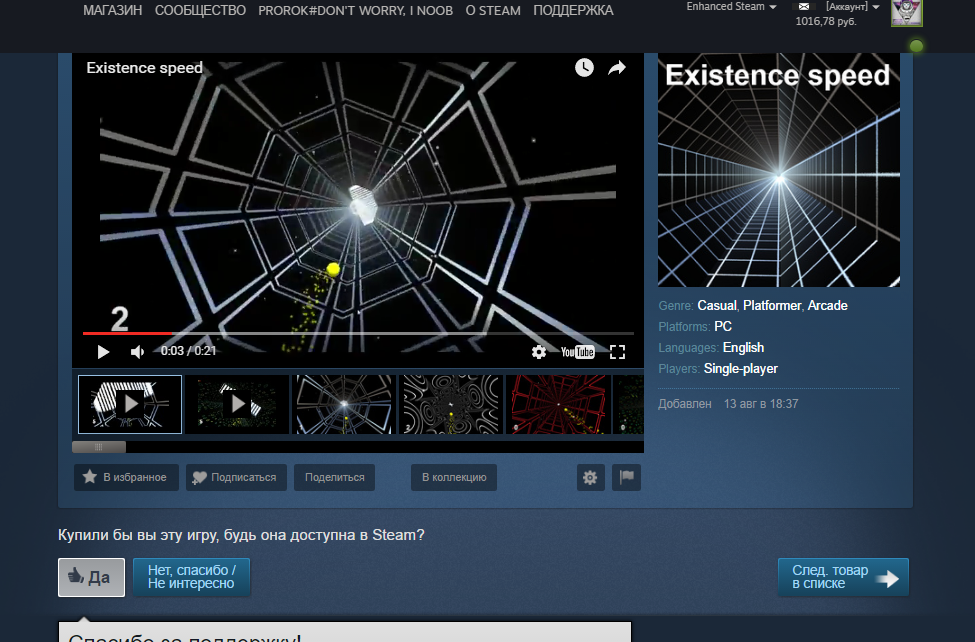This screenshot has height=642, width=975.
Task: Open the PROROK#DON'T WORRY, I NOOB profile menu
Action: coord(356,11)
